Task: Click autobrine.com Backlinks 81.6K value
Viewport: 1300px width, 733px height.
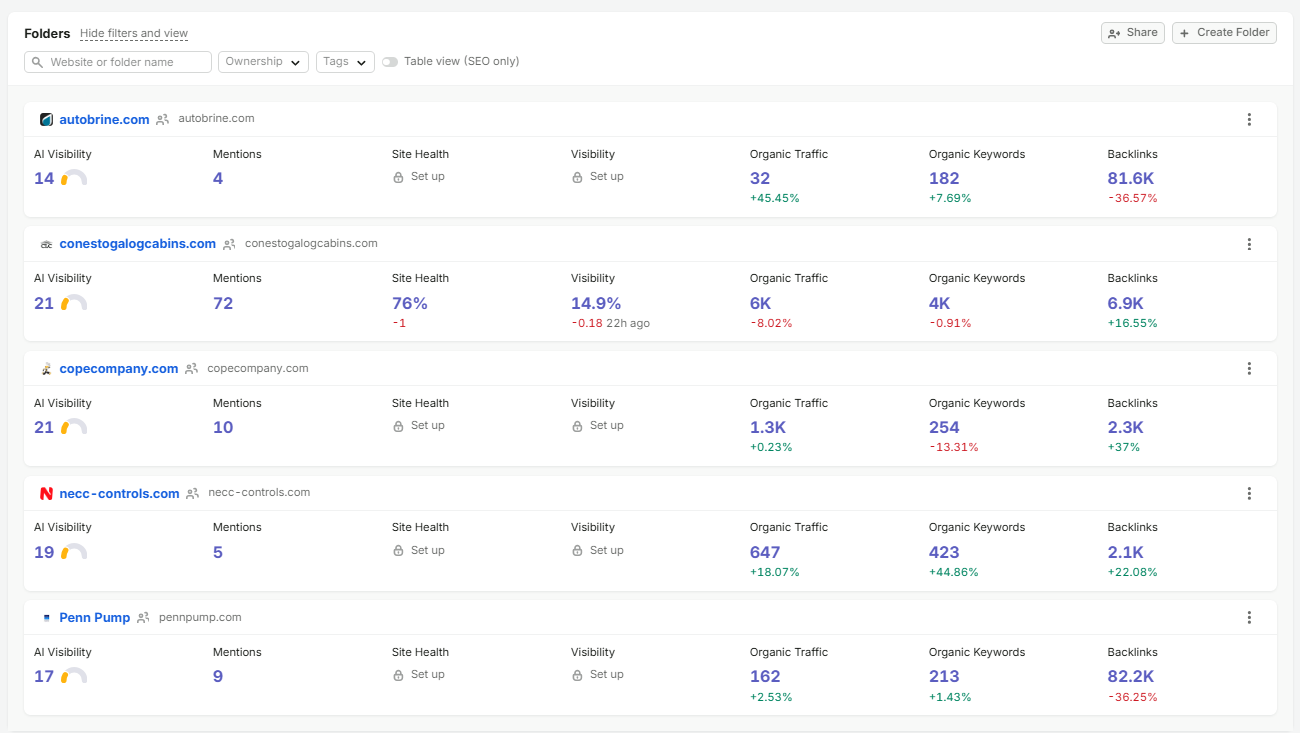Action: [1131, 179]
